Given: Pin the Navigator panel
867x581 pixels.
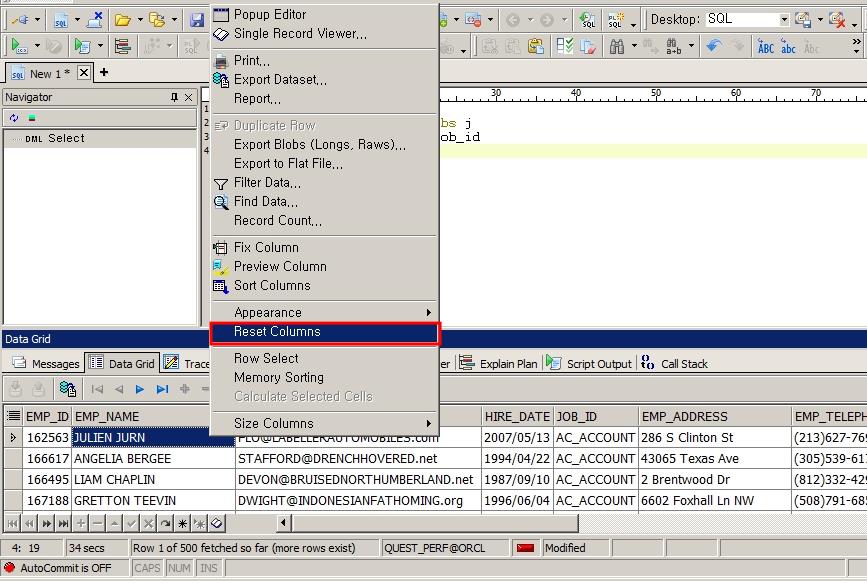Looking at the screenshot, I should [x=174, y=97].
